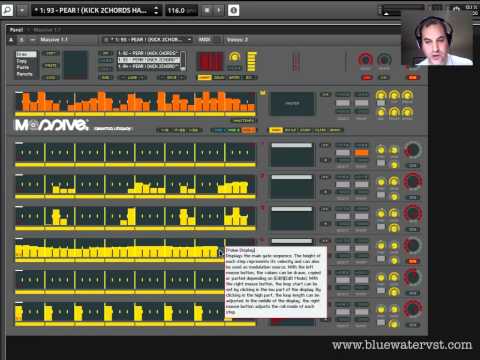Screen dimensions: 480x360
Task: Select 'Random' in the edit mode list
Action: coord(25,74)
